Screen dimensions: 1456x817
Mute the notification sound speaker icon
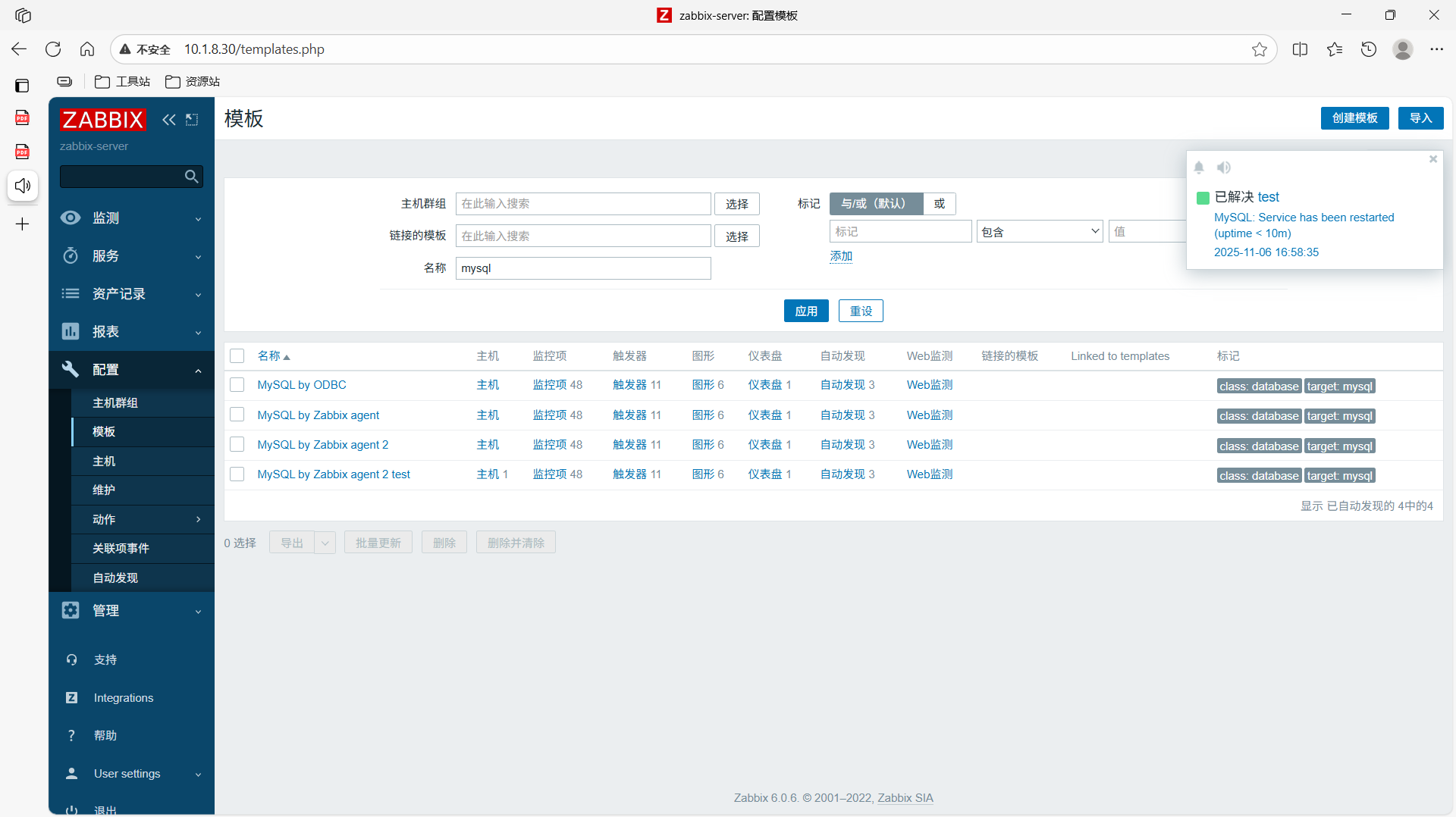[x=1224, y=167]
